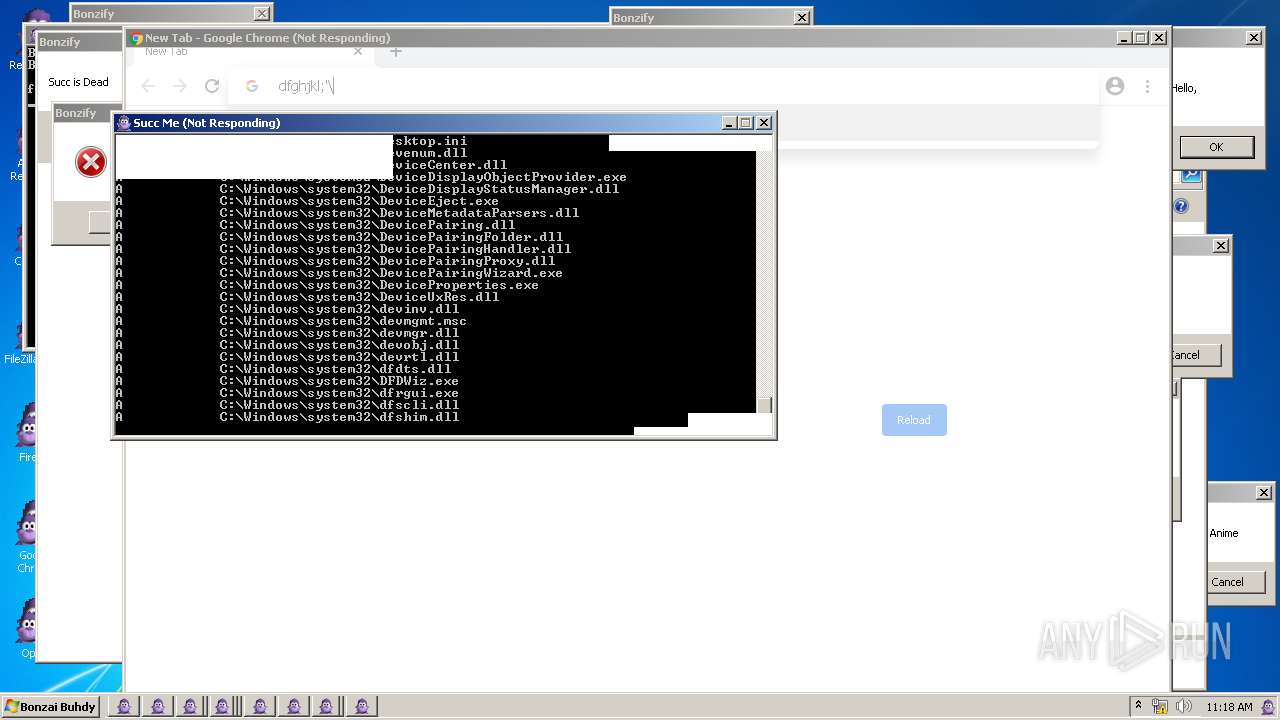Image resolution: width=1280 pixels, height=720 pixels.
Task: Close the New Tab tab in Chrome
Action: pos(358,51)
